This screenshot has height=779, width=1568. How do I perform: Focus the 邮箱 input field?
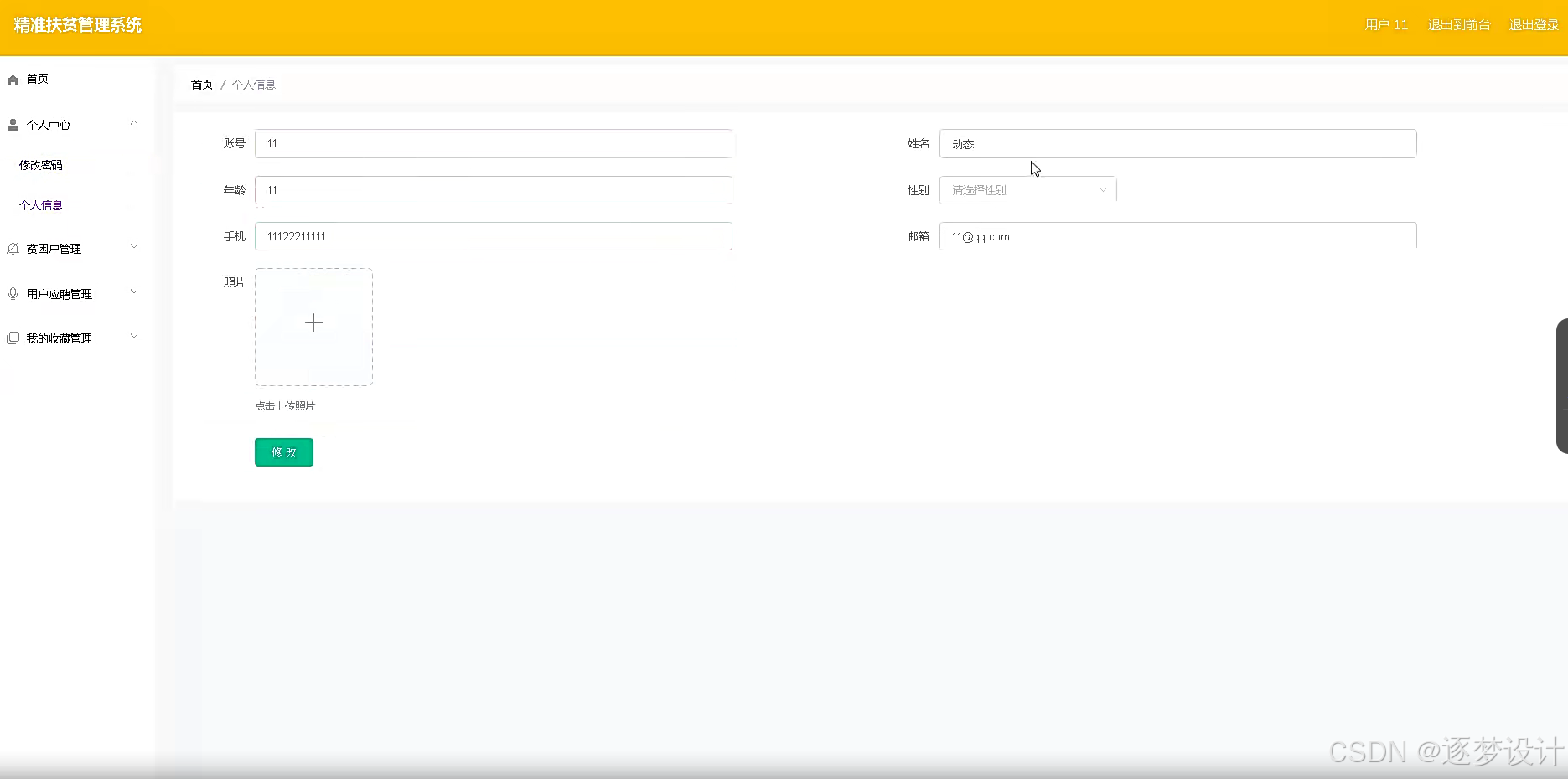point(1178,236)
